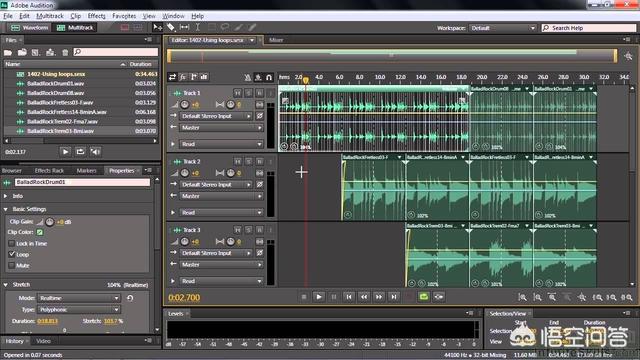Open the Workspace Default dropdown
This screenshot has height=360, width=640.
point(503,28)
